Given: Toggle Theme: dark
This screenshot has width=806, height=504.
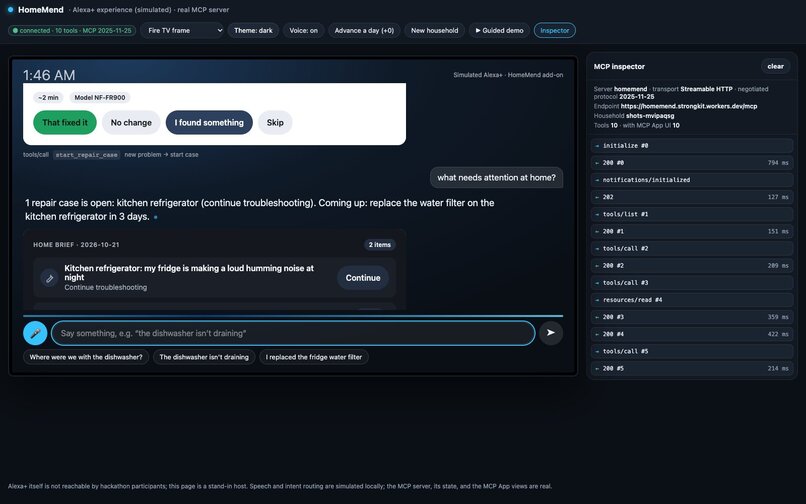Looking at the screenshot, I should coord(253,30).
